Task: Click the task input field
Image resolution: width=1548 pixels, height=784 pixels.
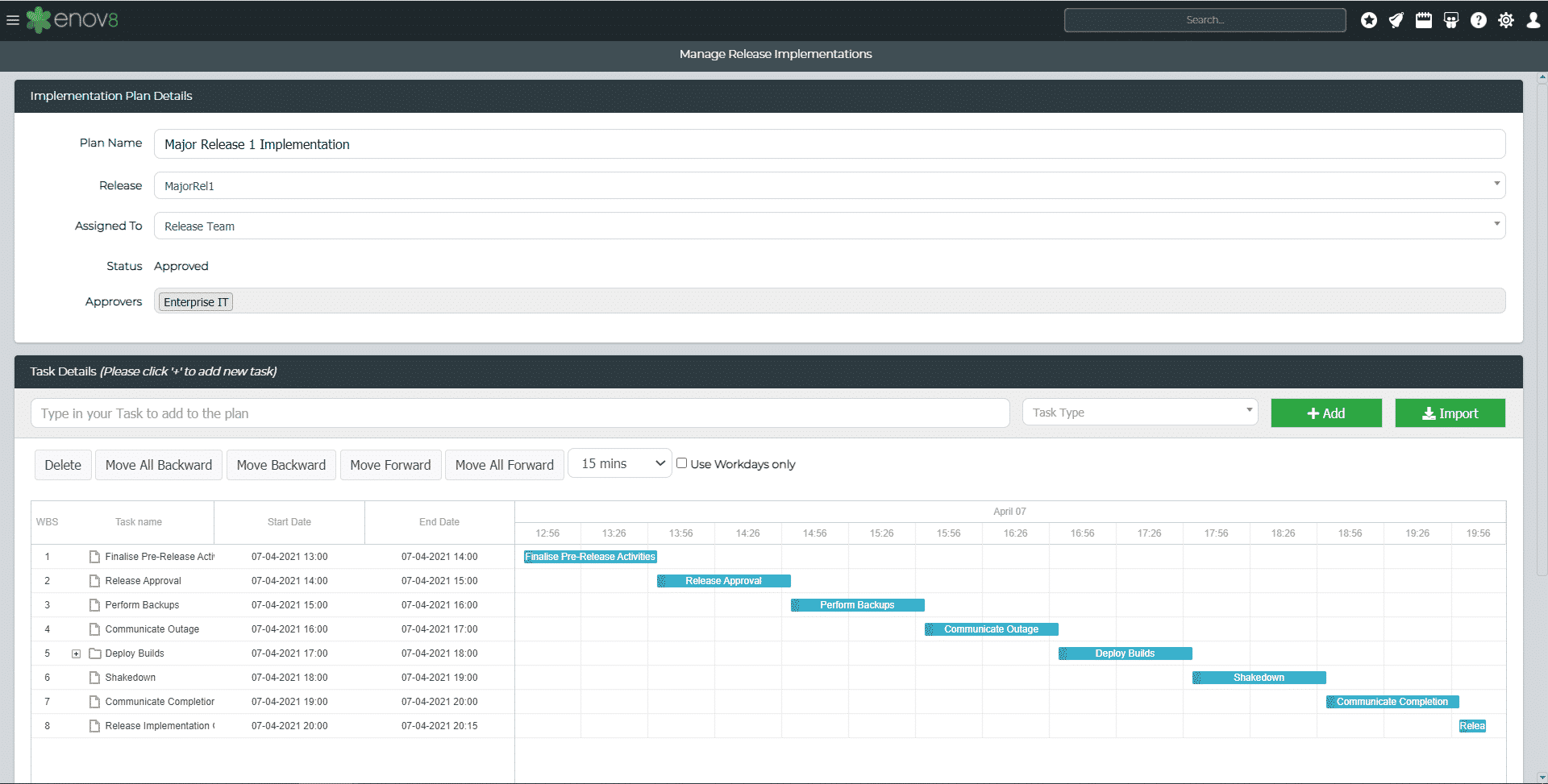Action: [519, 413]
